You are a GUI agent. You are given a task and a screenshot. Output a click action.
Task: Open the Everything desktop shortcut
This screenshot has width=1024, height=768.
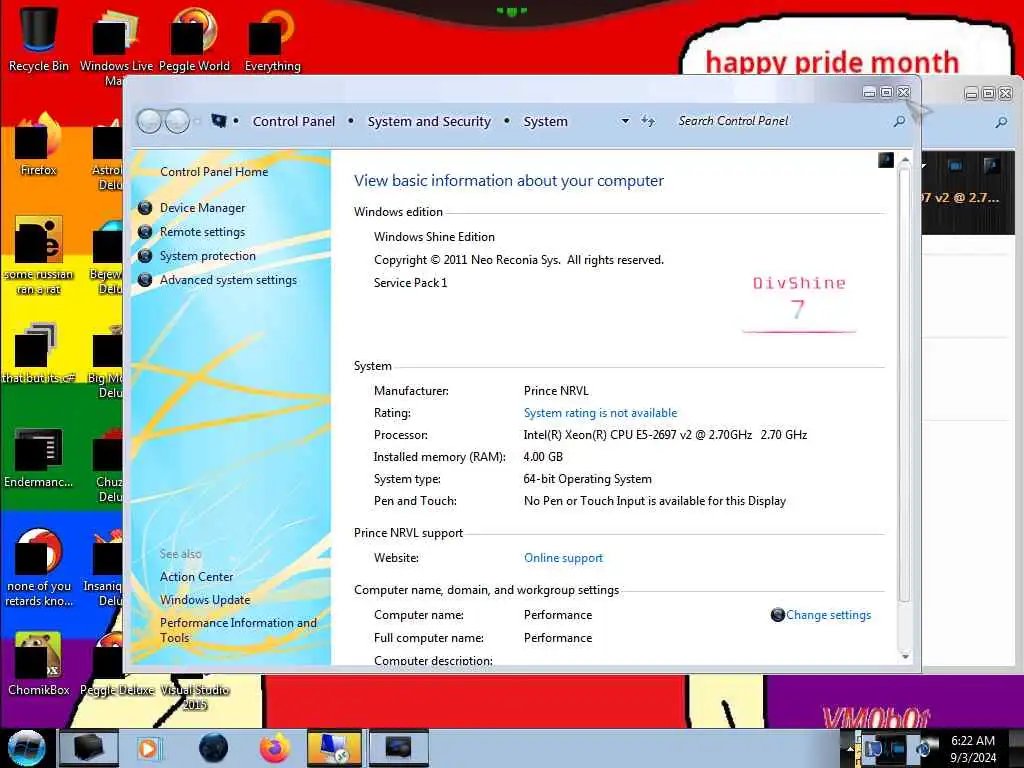tap(272, 38)
